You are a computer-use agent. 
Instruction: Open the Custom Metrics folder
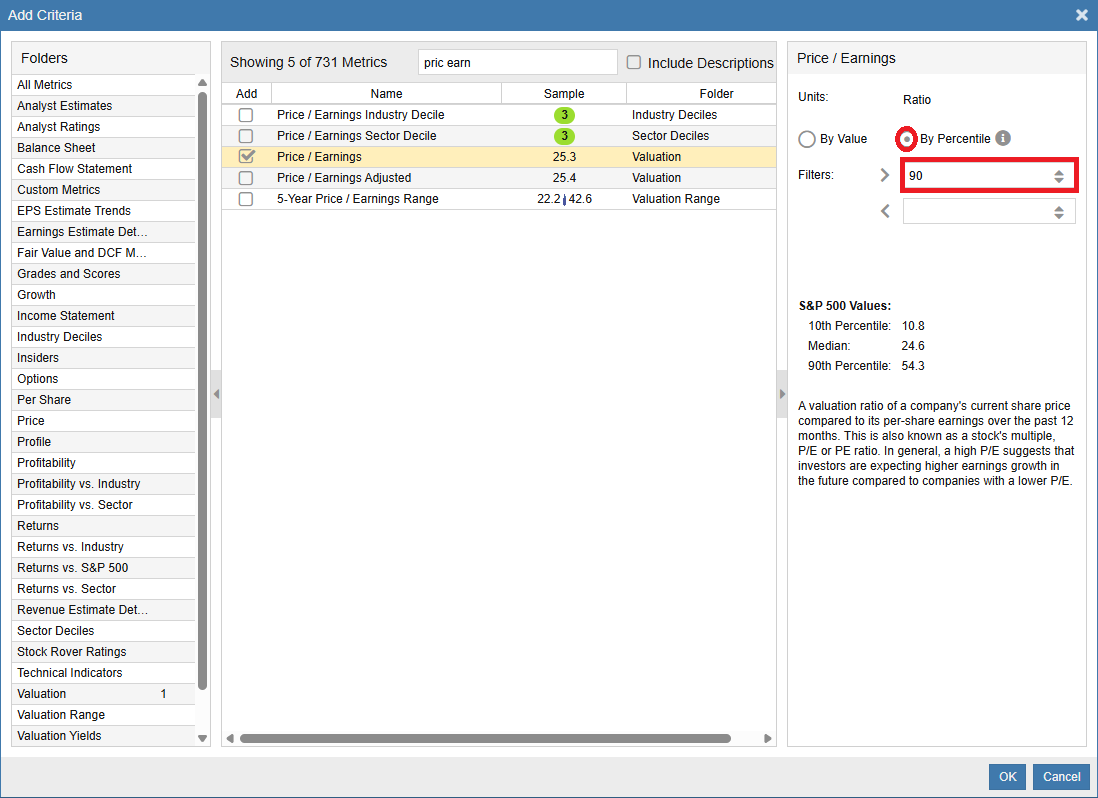pyautogui.click(x=103, y=190)
